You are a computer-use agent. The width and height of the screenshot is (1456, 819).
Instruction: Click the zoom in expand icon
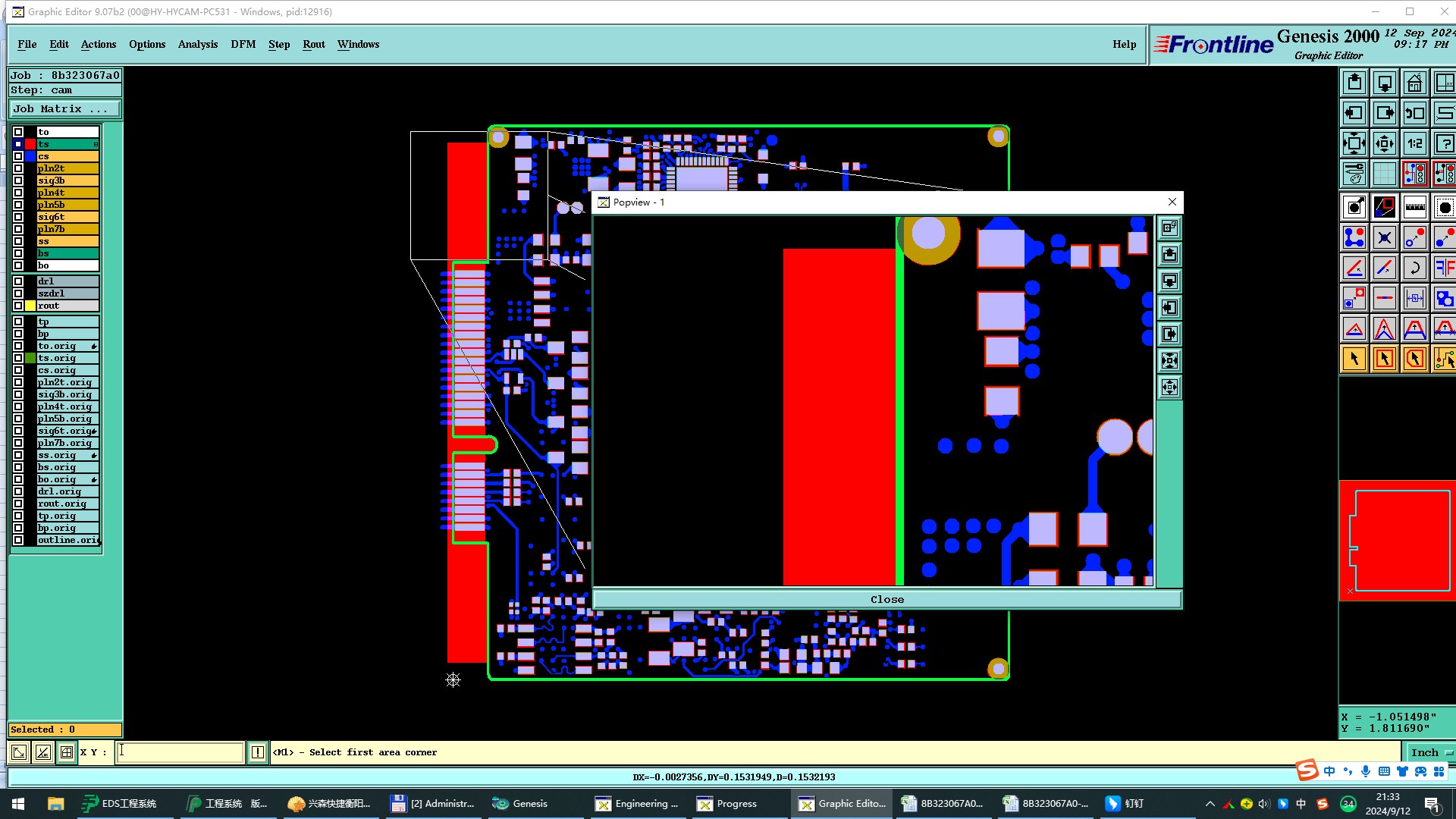pos(1354,143)
